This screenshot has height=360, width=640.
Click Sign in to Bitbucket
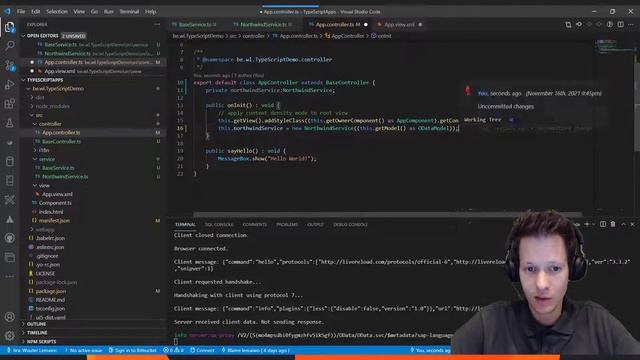pyautogui.click(x=132, y=350)
